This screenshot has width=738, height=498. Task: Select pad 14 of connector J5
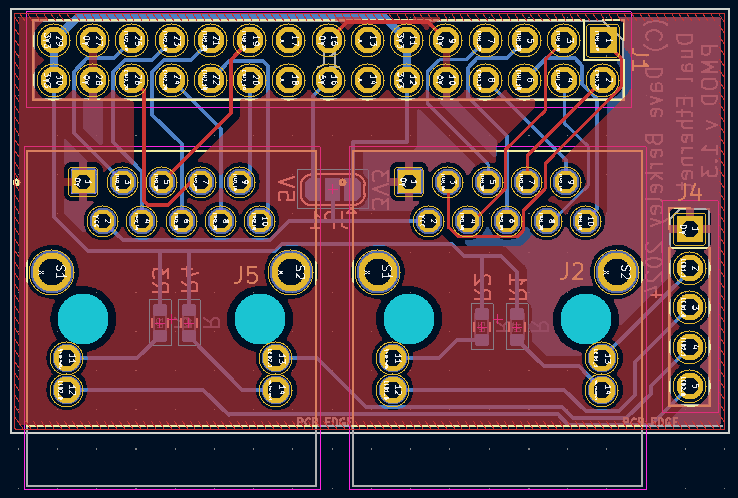[x=275, y=390]
